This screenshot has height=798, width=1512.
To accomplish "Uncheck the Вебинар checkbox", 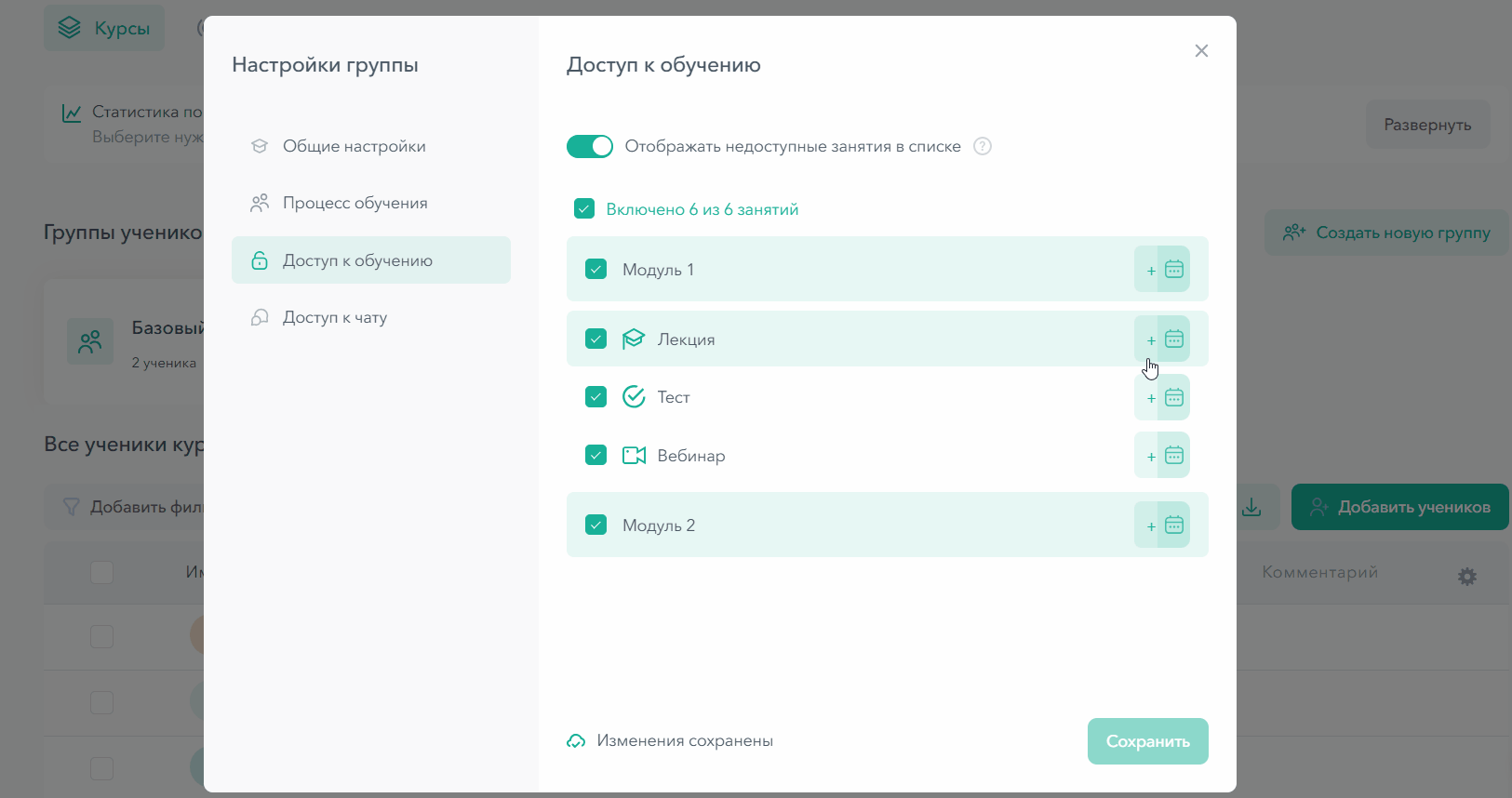I will point(596,455).
